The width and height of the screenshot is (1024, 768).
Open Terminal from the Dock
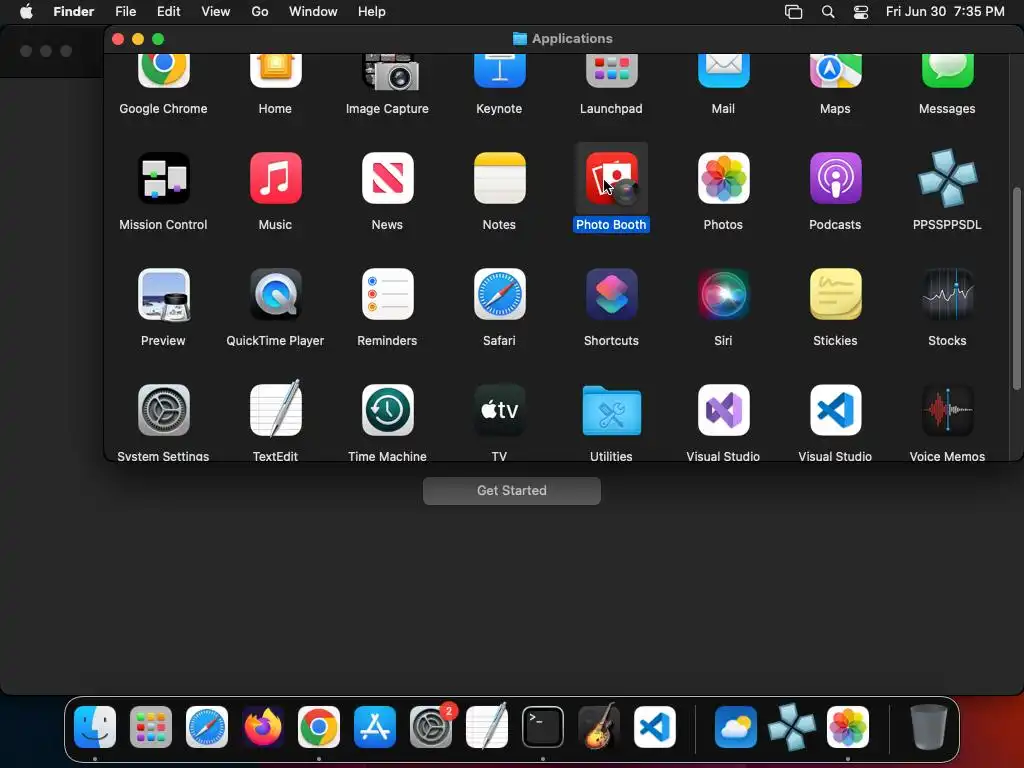[x=543, y=727]
